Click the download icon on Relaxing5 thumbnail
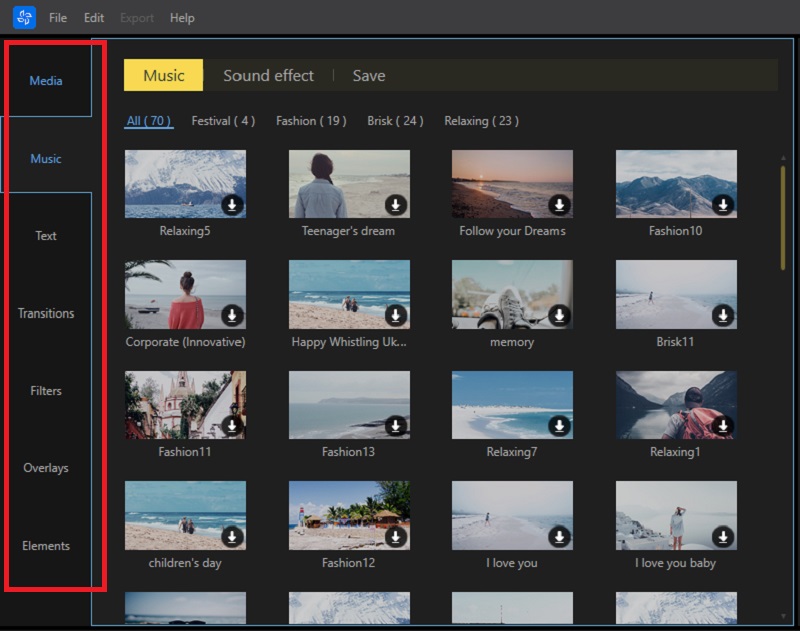 pyautogui.click(x=232, y=205)
